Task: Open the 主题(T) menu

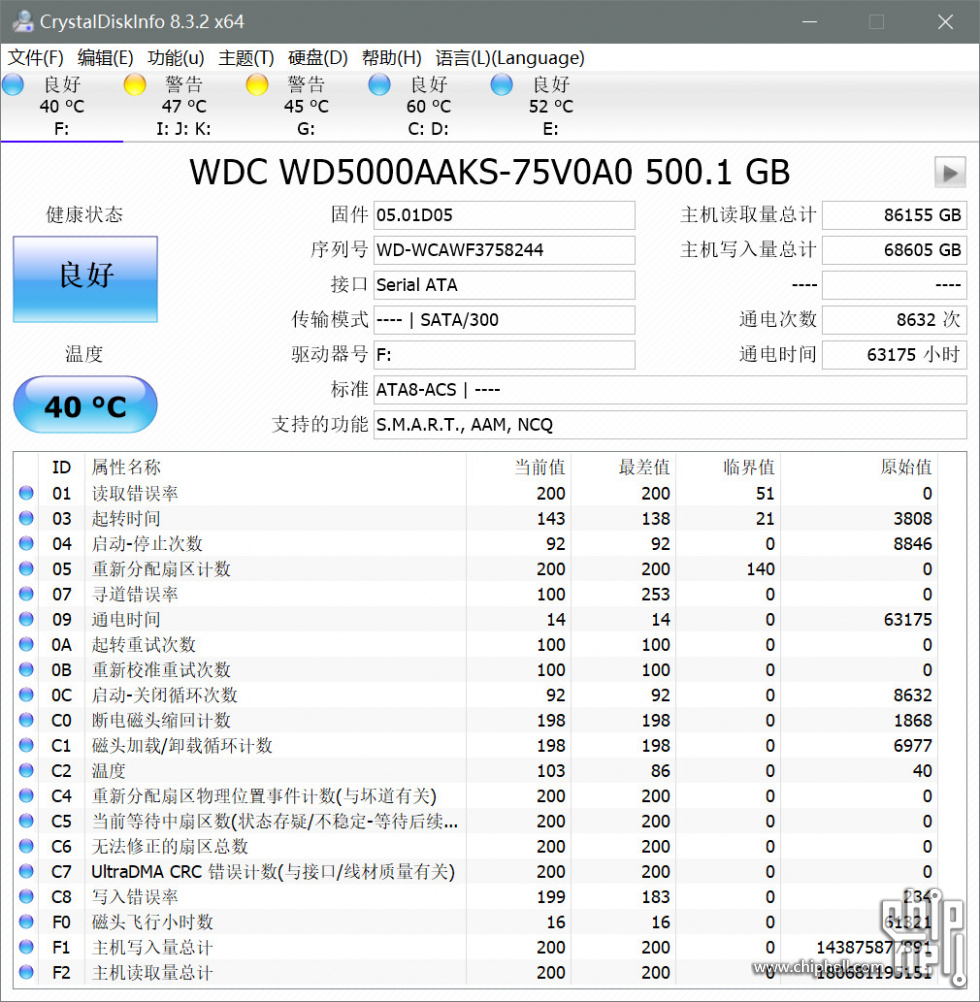Action: (x=246, y=58)
